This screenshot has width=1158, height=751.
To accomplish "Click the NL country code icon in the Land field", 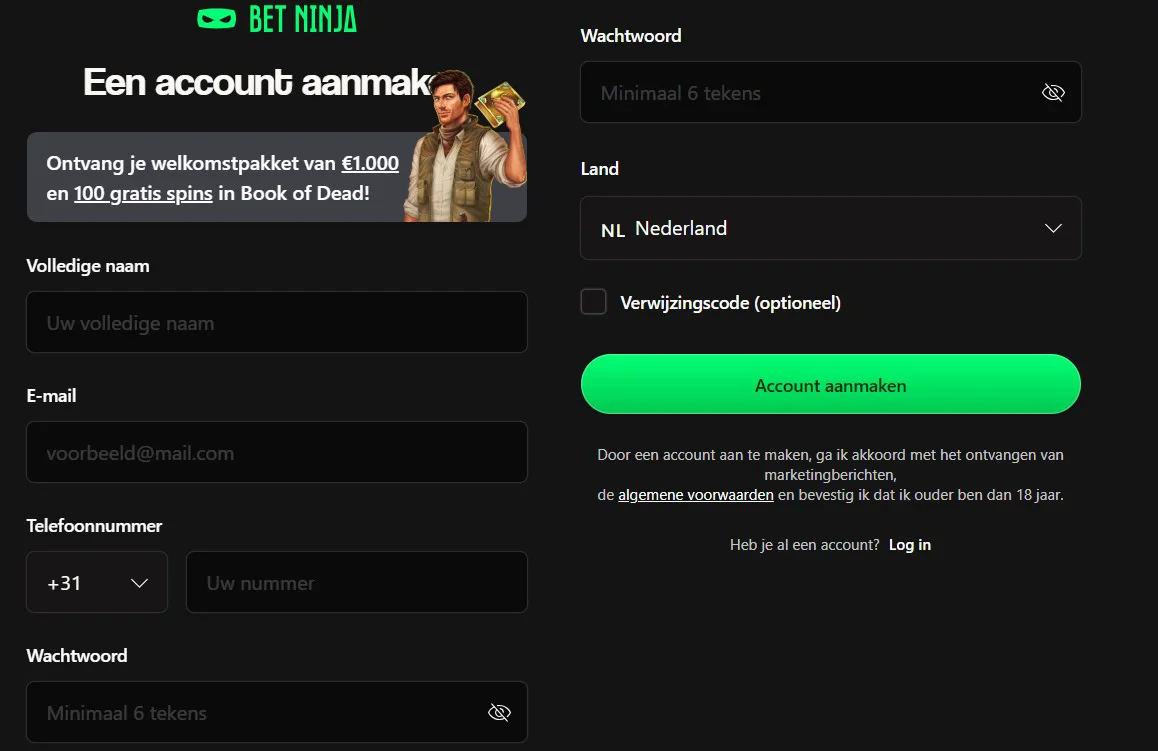I will coord(613,230).
